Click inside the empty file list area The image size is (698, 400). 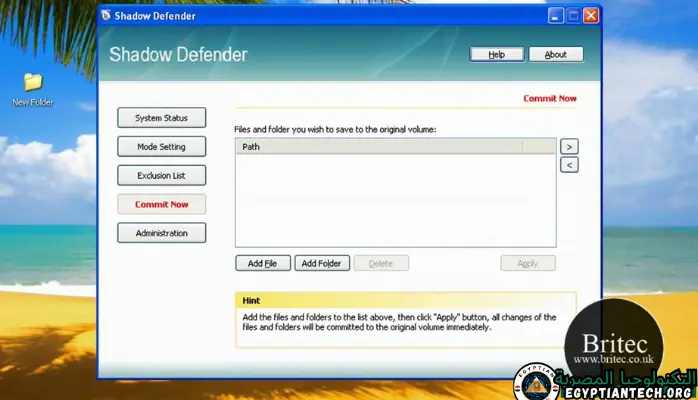pyautogui.click(x=394, y=200)
